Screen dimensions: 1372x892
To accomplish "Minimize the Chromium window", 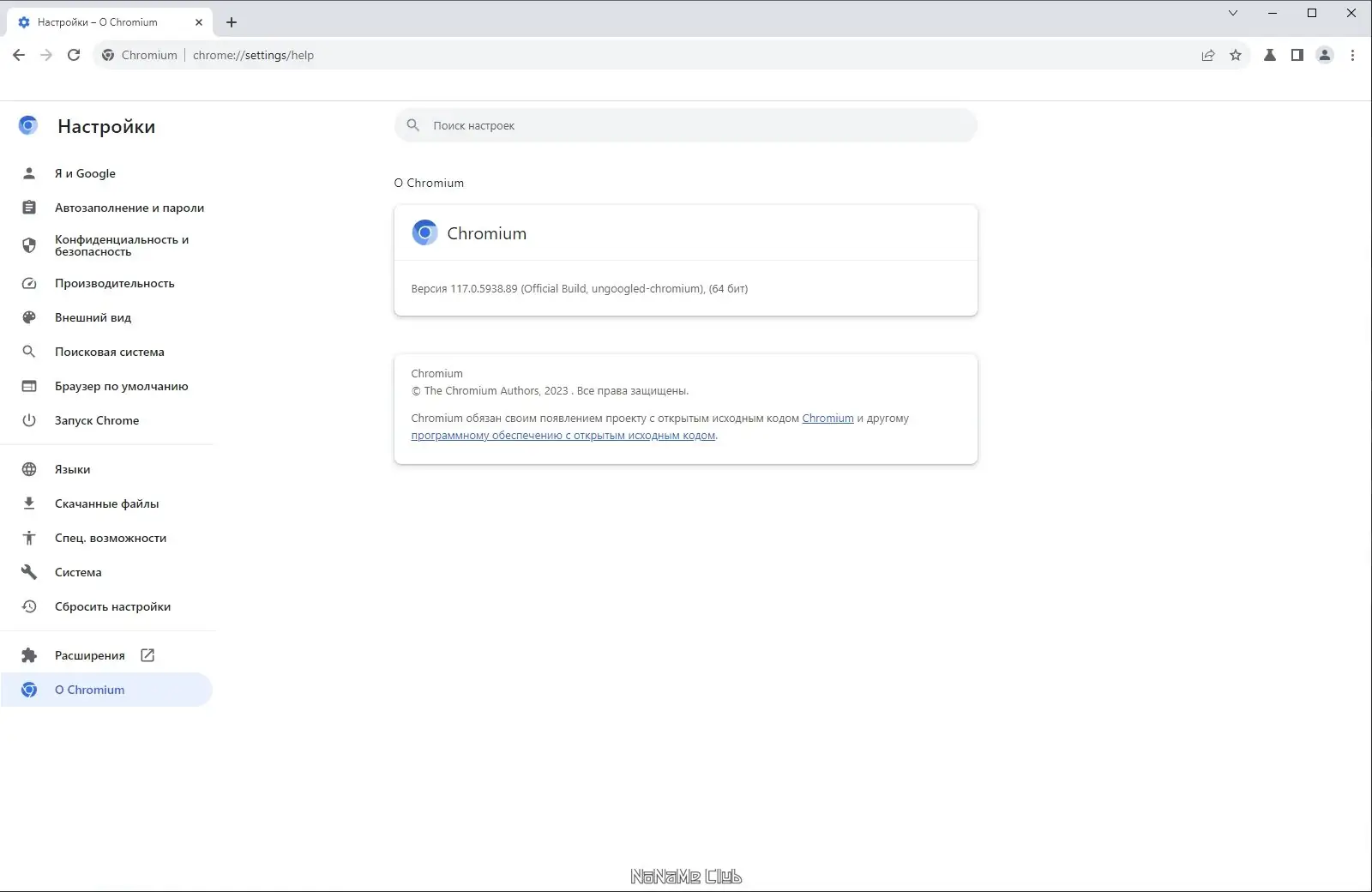I will click(1273, 13).
